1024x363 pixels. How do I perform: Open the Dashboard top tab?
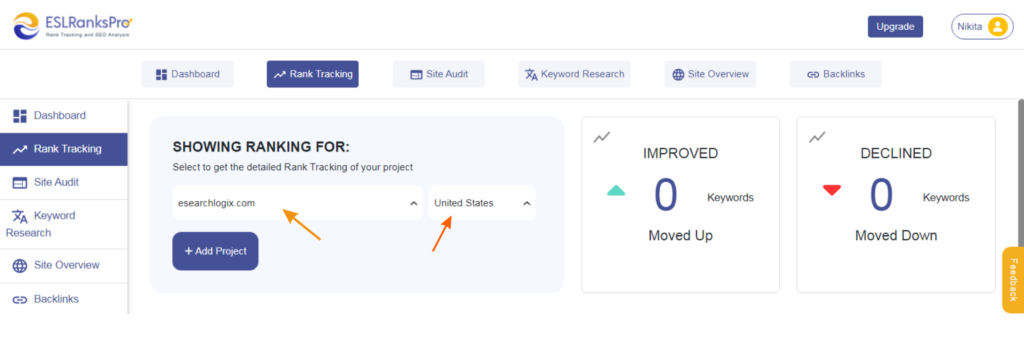(187, 74)
